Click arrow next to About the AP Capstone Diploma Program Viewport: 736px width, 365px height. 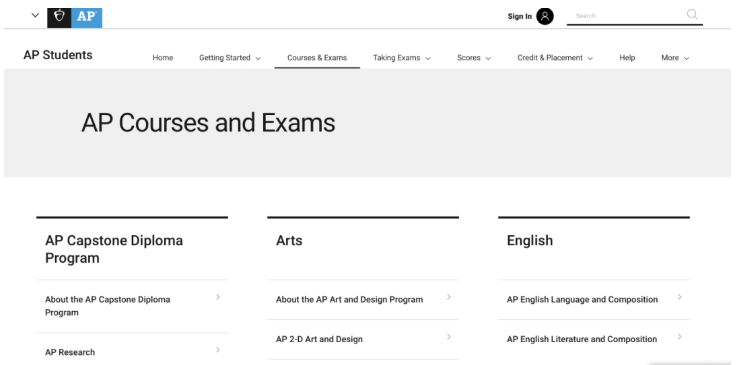click(218, 297)
